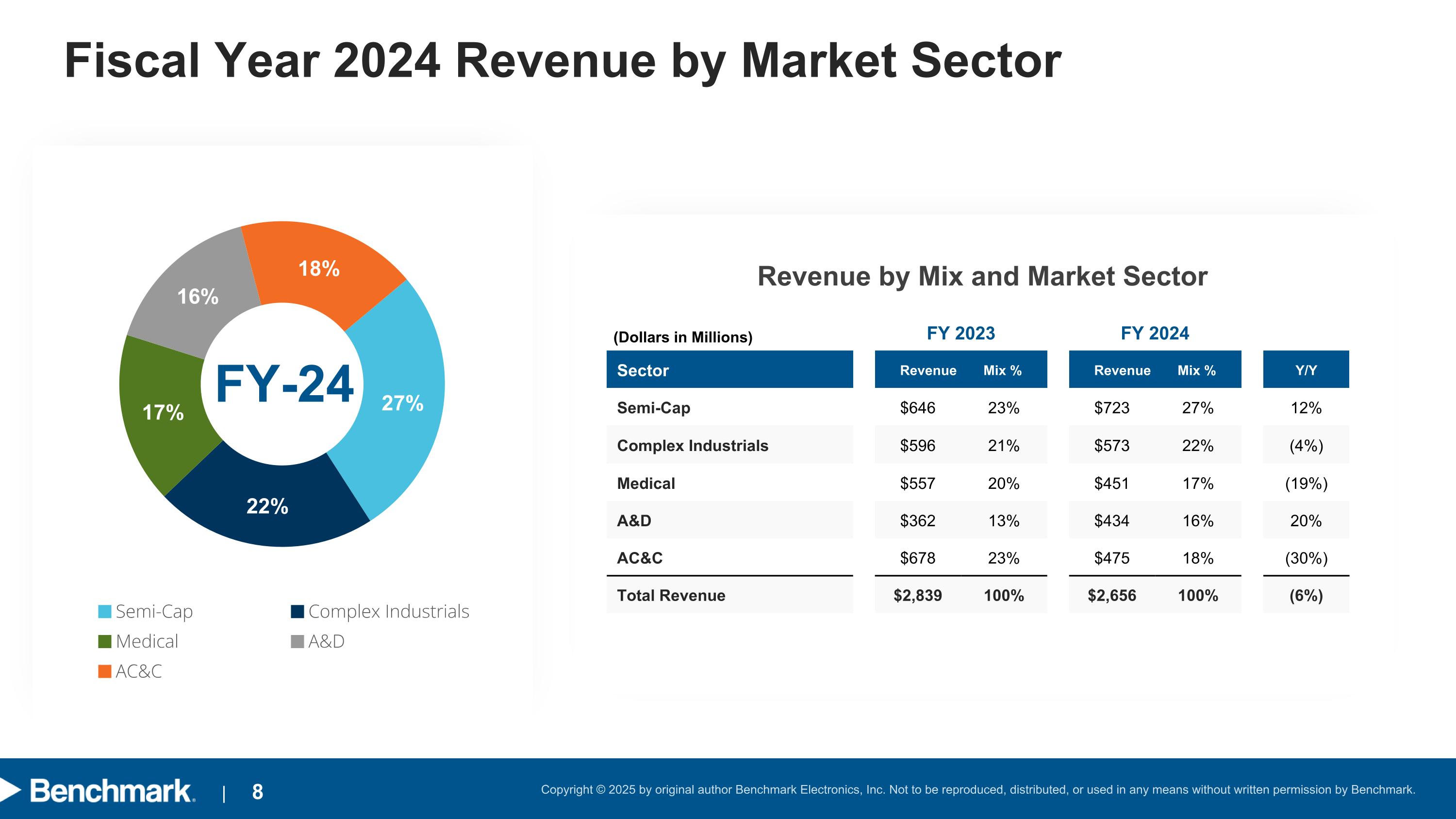
Task: Click the $2,656 total FY 2024 revenue
Action: [1111, 596]
